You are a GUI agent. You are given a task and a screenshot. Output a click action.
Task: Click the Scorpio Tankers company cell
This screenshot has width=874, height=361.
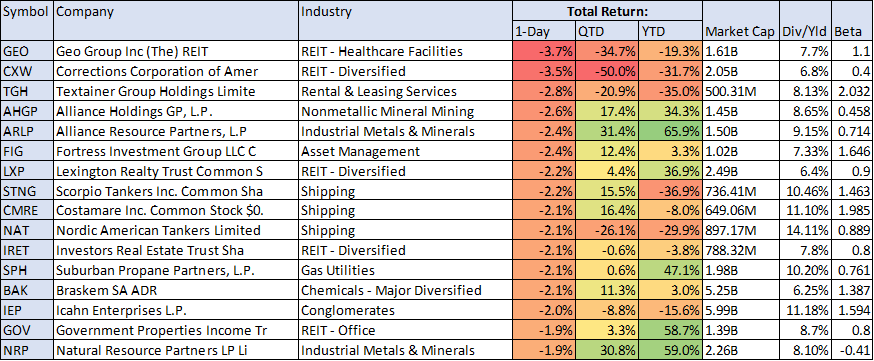point(176,191)
